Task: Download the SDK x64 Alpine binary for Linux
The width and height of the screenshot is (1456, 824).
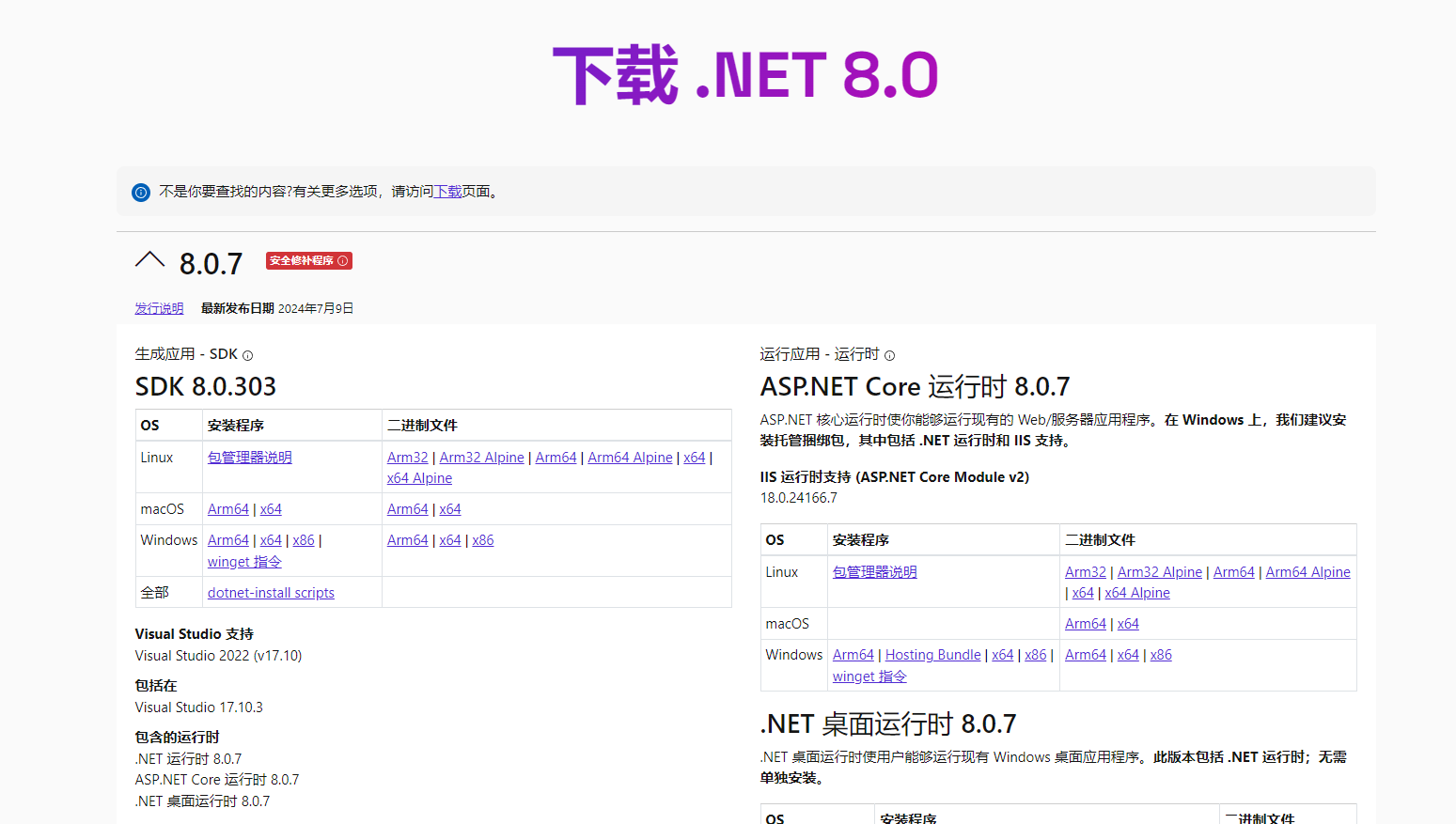Action: click(419, 477)
